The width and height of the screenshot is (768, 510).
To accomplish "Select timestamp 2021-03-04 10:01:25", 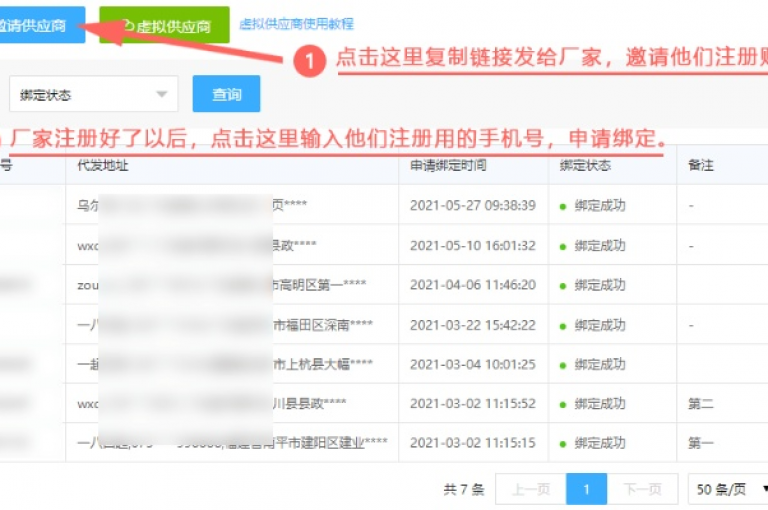I will click(x=473, y=364).
